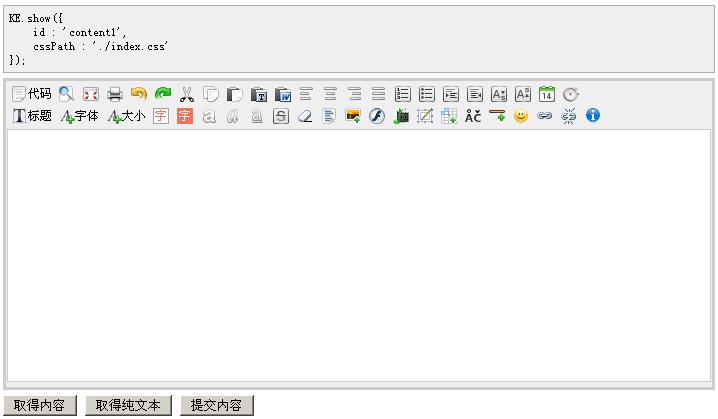718x419 pixels.
Task: Click the id : 'content1' line
Action: tap(80, 33)
